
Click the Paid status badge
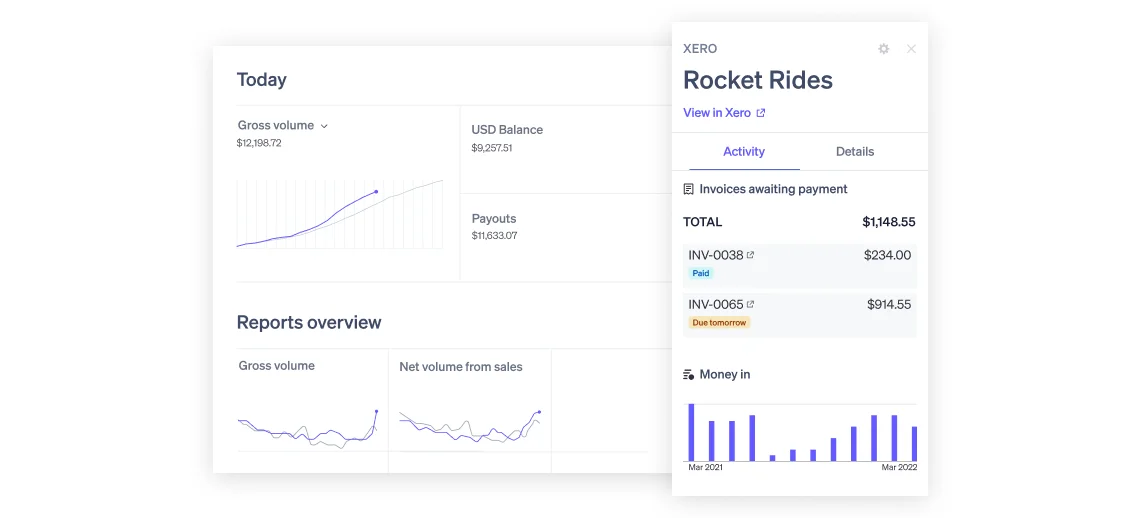pyautogui.click(x=701, y=273)
